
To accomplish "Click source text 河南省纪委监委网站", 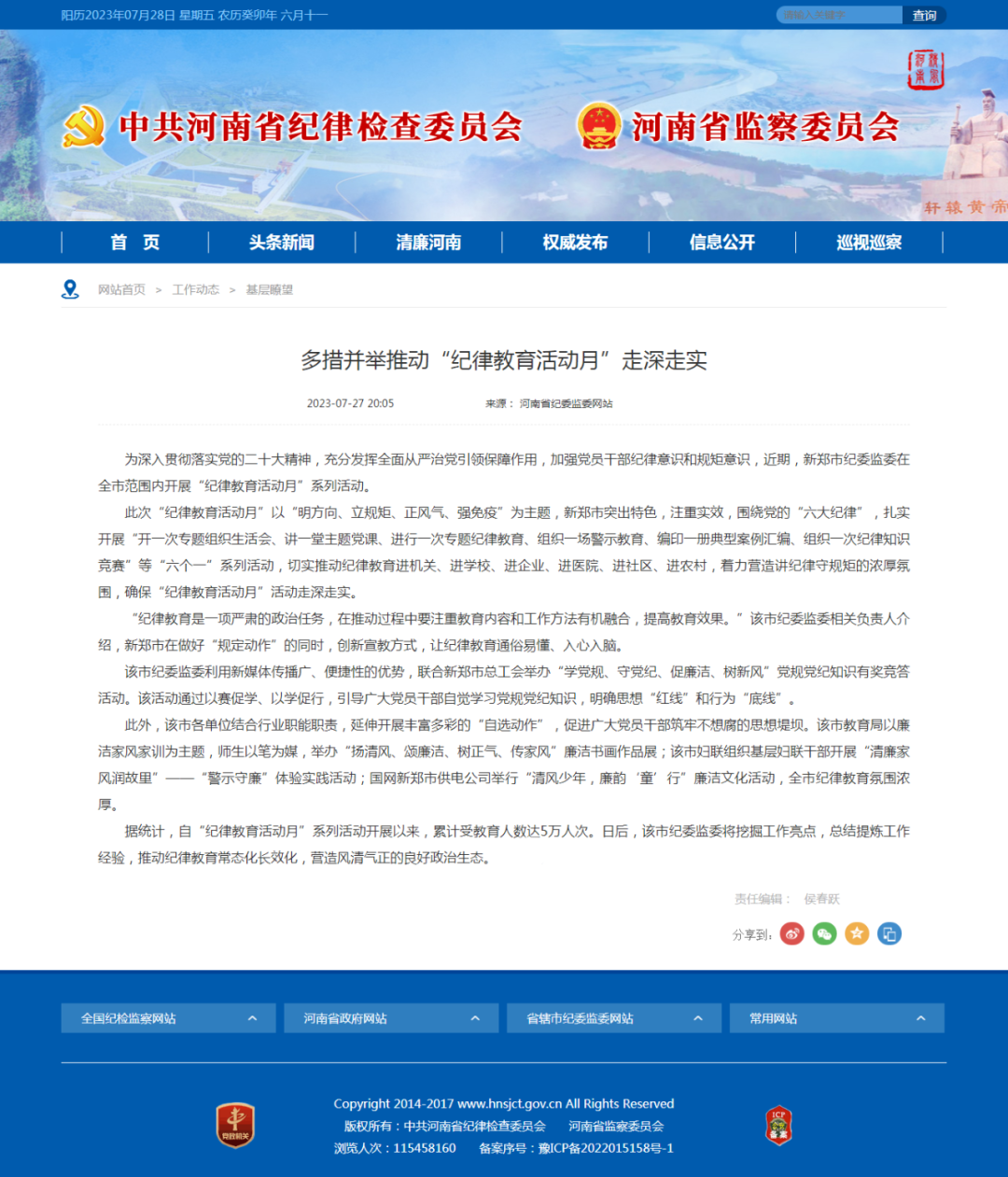I will point(566,403).
